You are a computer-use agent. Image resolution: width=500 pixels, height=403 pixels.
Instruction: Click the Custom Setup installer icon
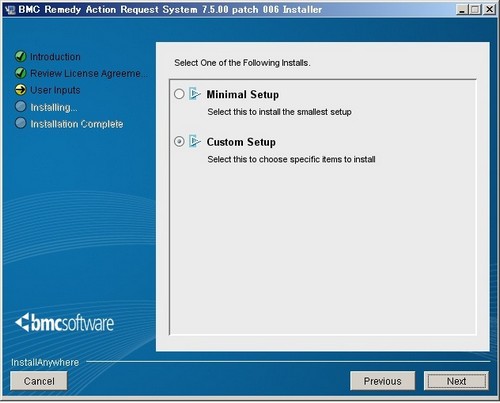click(x=195, y=141)
